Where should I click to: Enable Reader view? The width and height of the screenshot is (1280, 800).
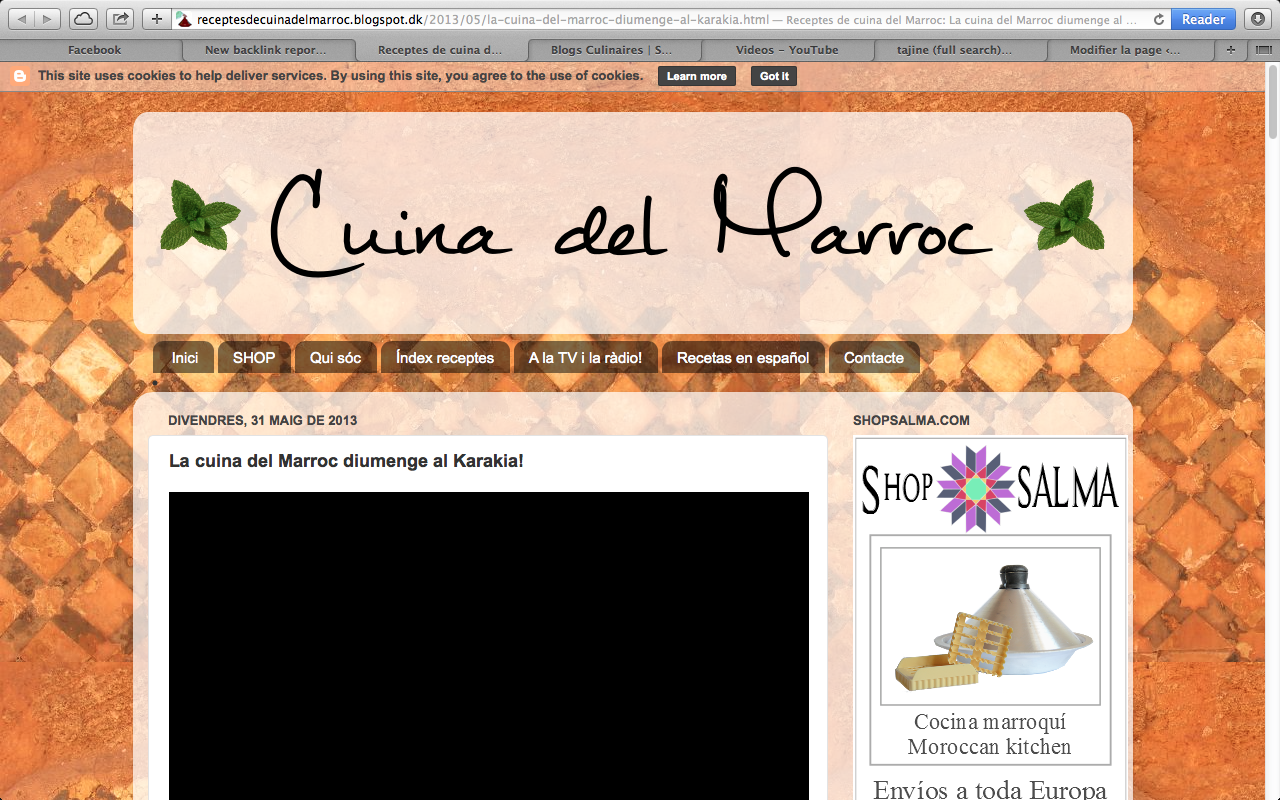[1203, 19]
